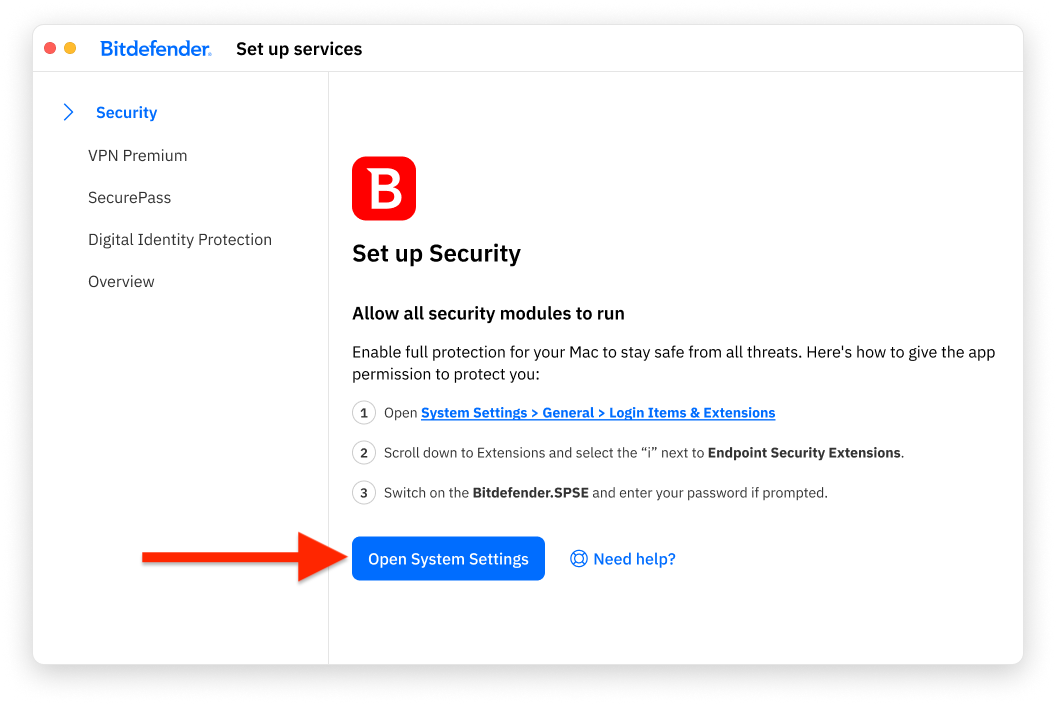1056x705 pixels.
Task: Click the step 2 circled number
Action: pyautogui.click(x=364, y=453)
